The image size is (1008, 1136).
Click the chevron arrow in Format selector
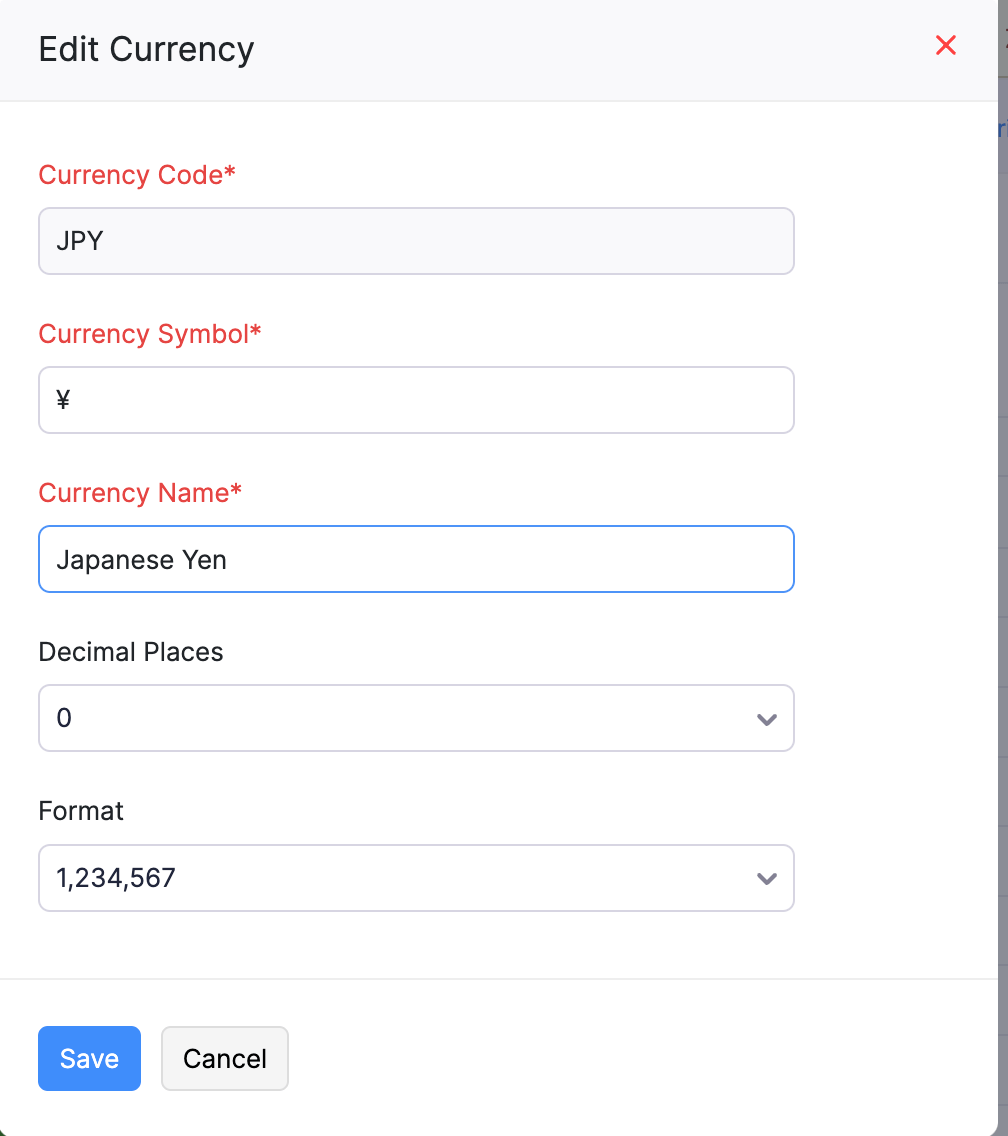(767, 879)
